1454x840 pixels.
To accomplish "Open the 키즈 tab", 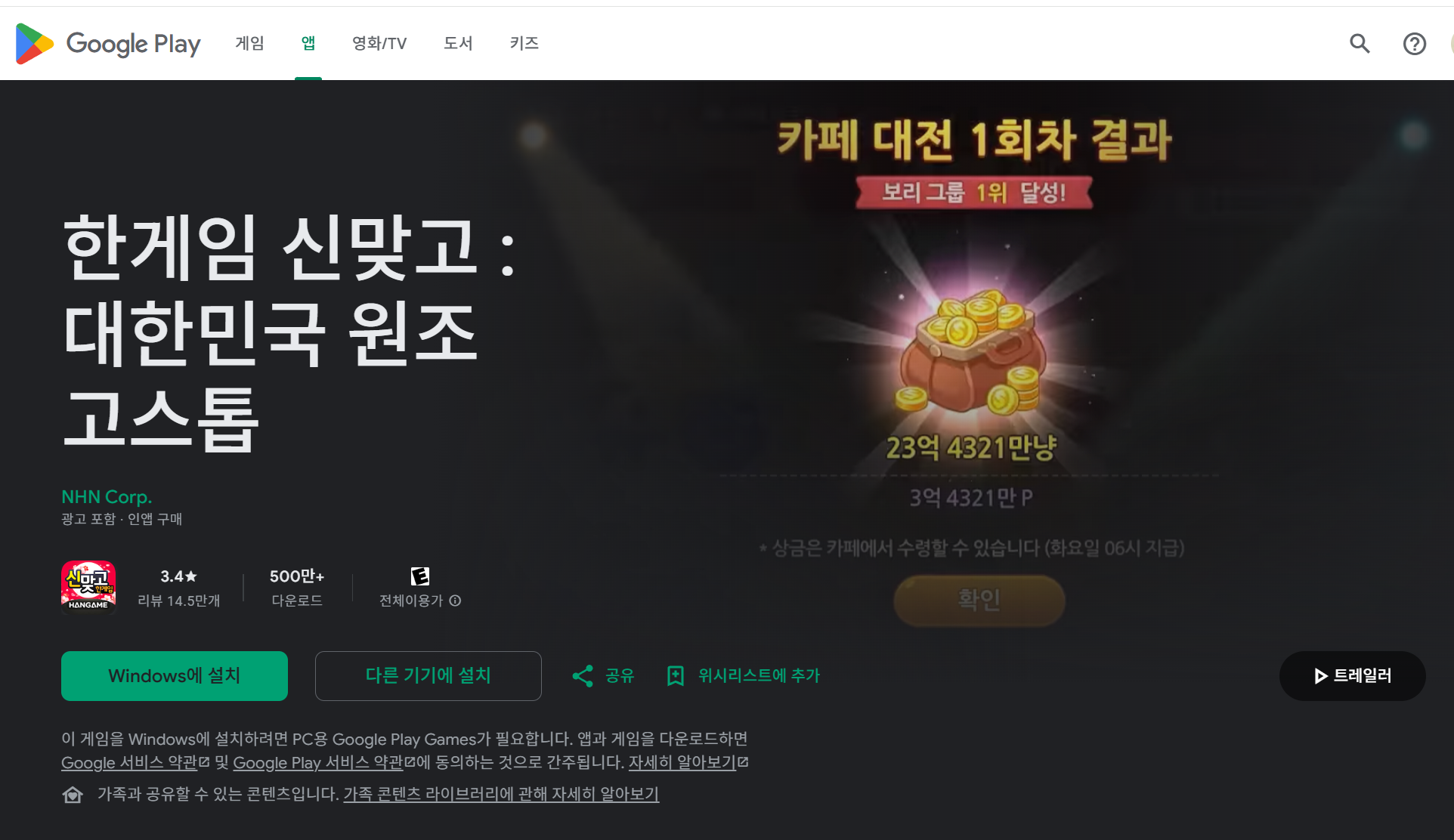I will coord(524,43).
